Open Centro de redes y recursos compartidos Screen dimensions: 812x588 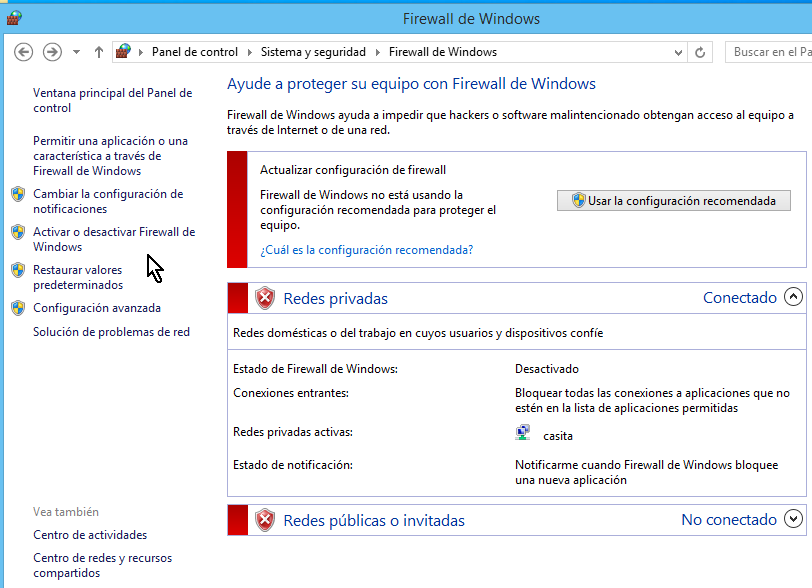pyautogui.click(x=103, y=565)
